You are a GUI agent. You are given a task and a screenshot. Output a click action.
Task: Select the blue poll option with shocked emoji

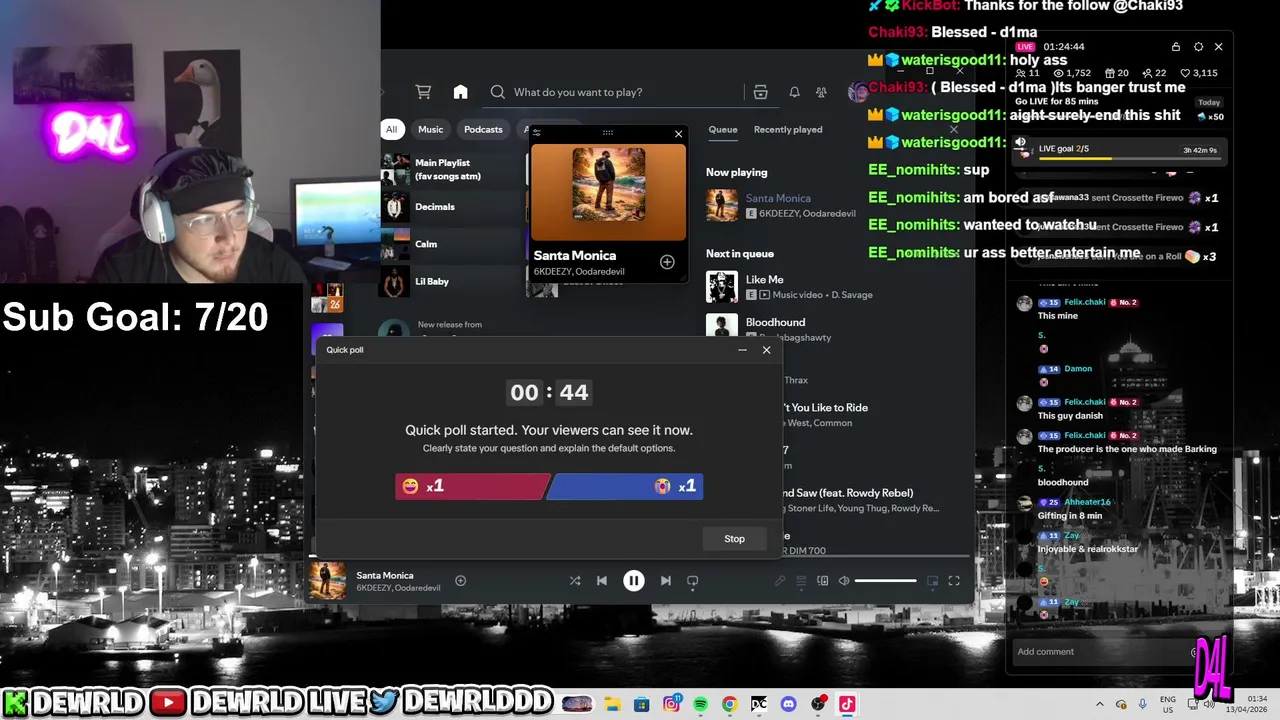626,486
